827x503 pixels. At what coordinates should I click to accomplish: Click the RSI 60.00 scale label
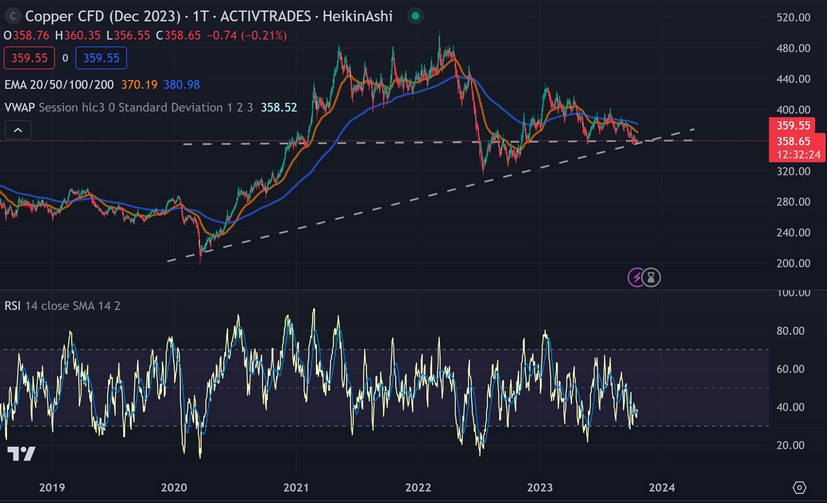[790, 369]
